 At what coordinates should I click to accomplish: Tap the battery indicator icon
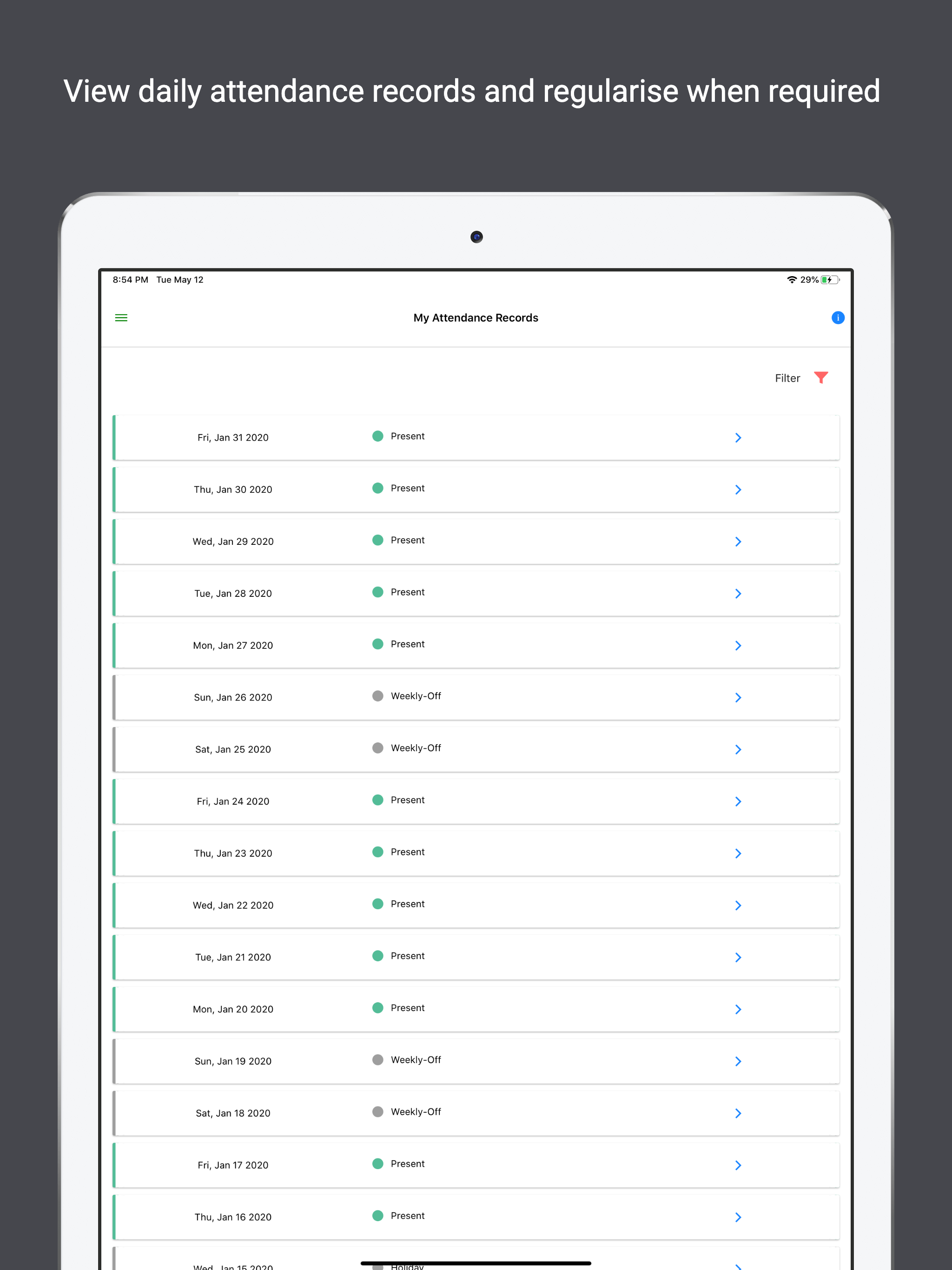830,279
